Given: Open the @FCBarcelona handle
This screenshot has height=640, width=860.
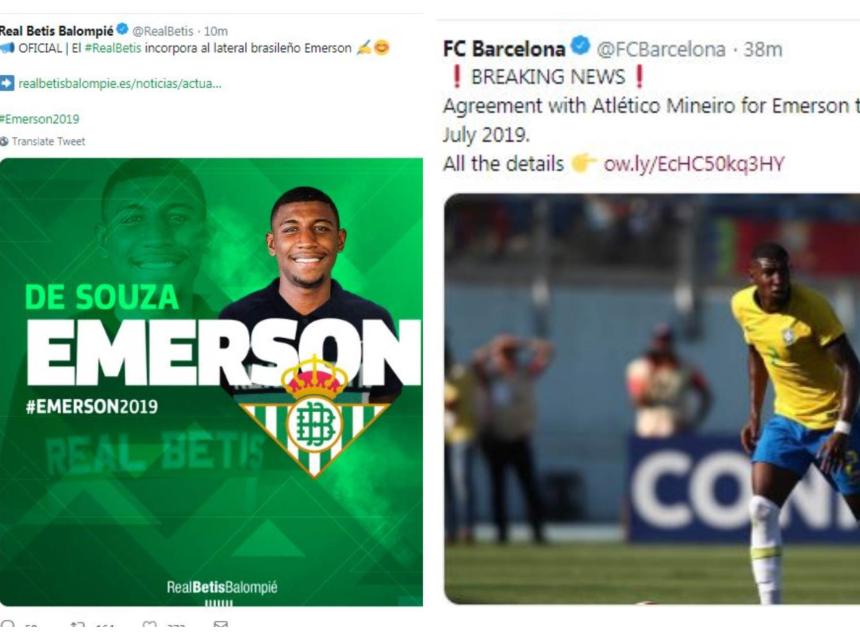Looking at the screenshot, I should pyautogui.click(x=661, y=49).
